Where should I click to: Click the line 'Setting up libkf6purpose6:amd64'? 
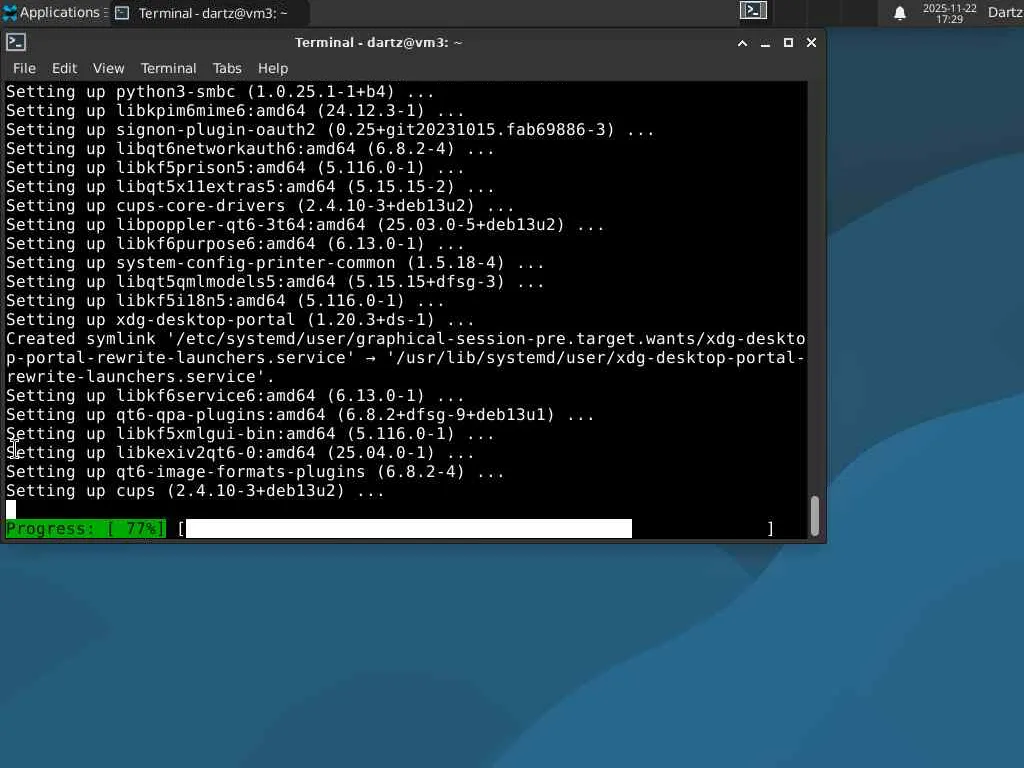point(235,243)
